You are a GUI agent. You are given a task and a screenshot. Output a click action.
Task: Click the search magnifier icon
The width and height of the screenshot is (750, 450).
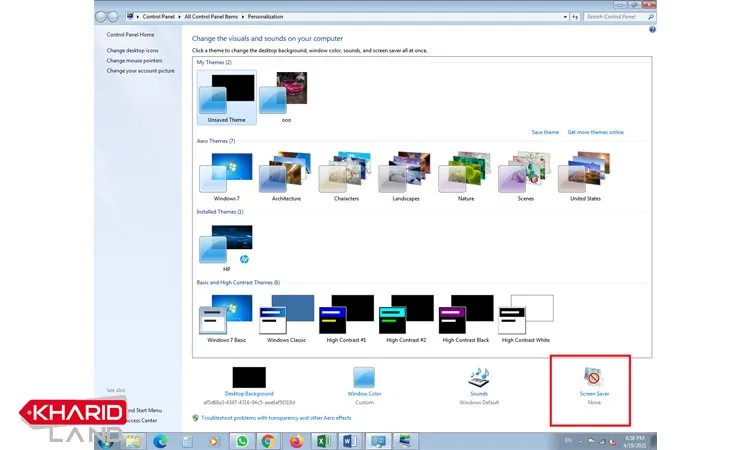tap(651, 17)
